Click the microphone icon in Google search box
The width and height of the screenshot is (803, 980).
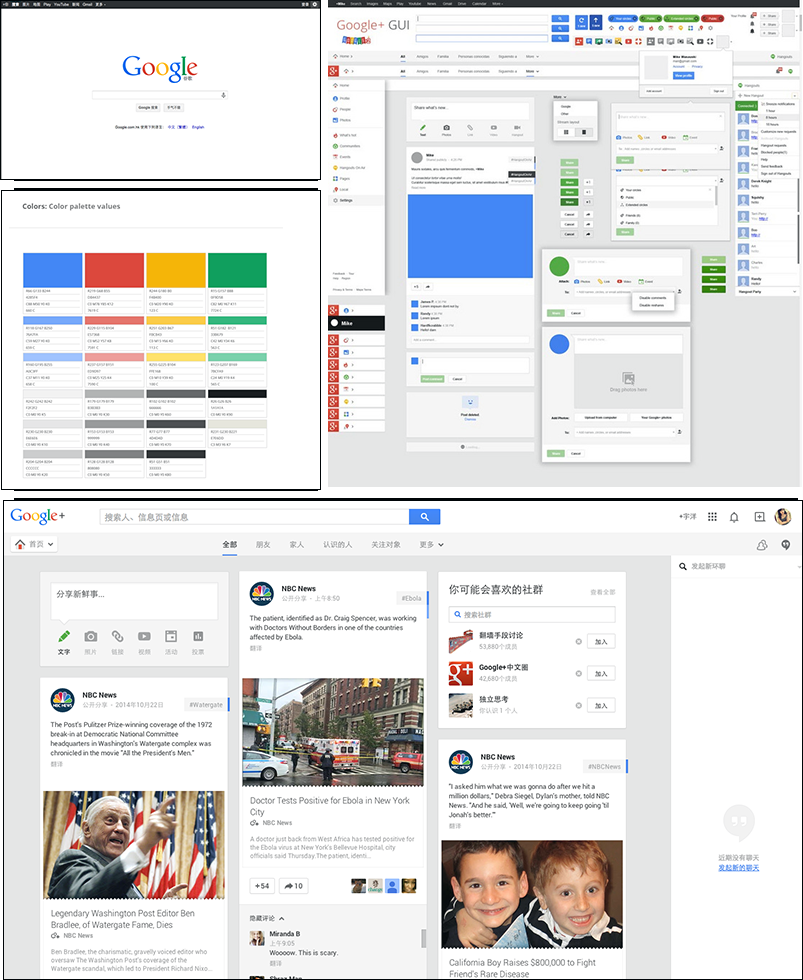click(223, 95)
